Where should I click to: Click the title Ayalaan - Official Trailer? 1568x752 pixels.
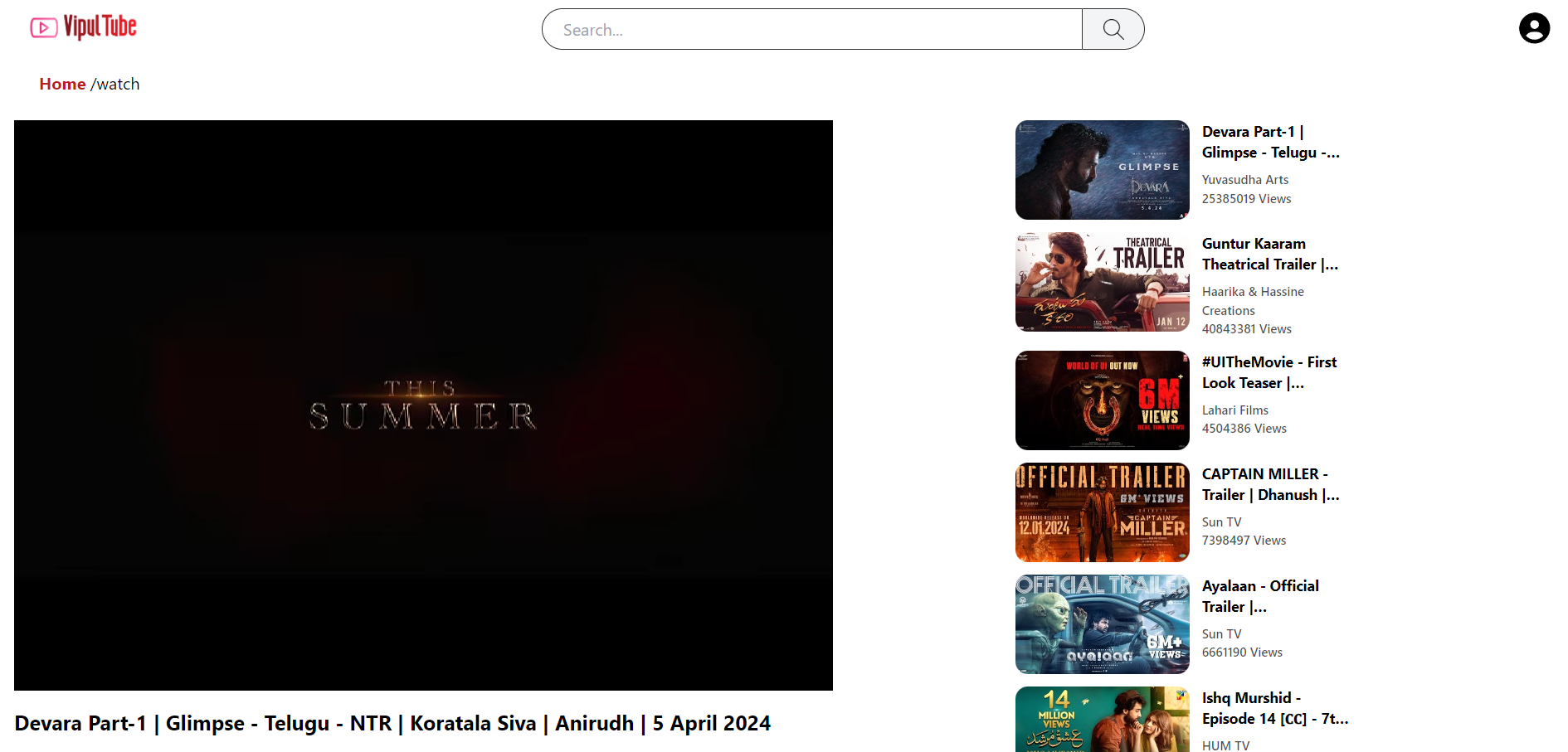(x=1260, y=596)
